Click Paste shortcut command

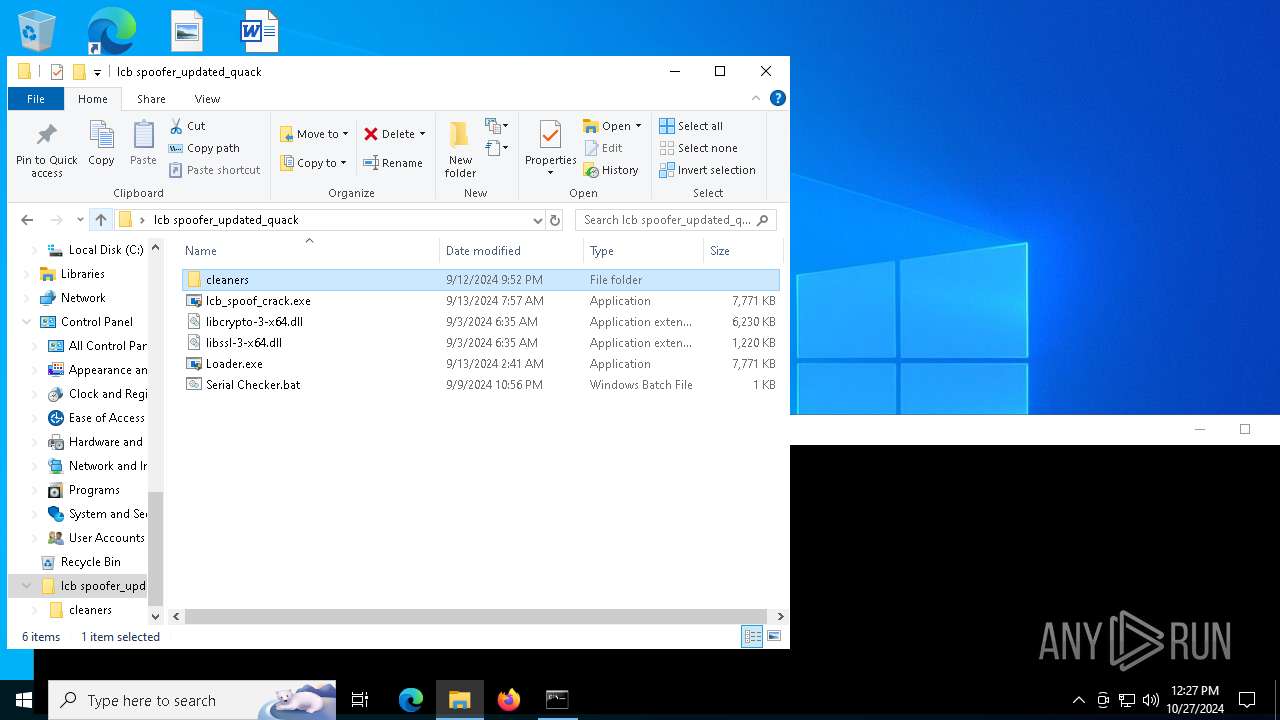[215, 170]
